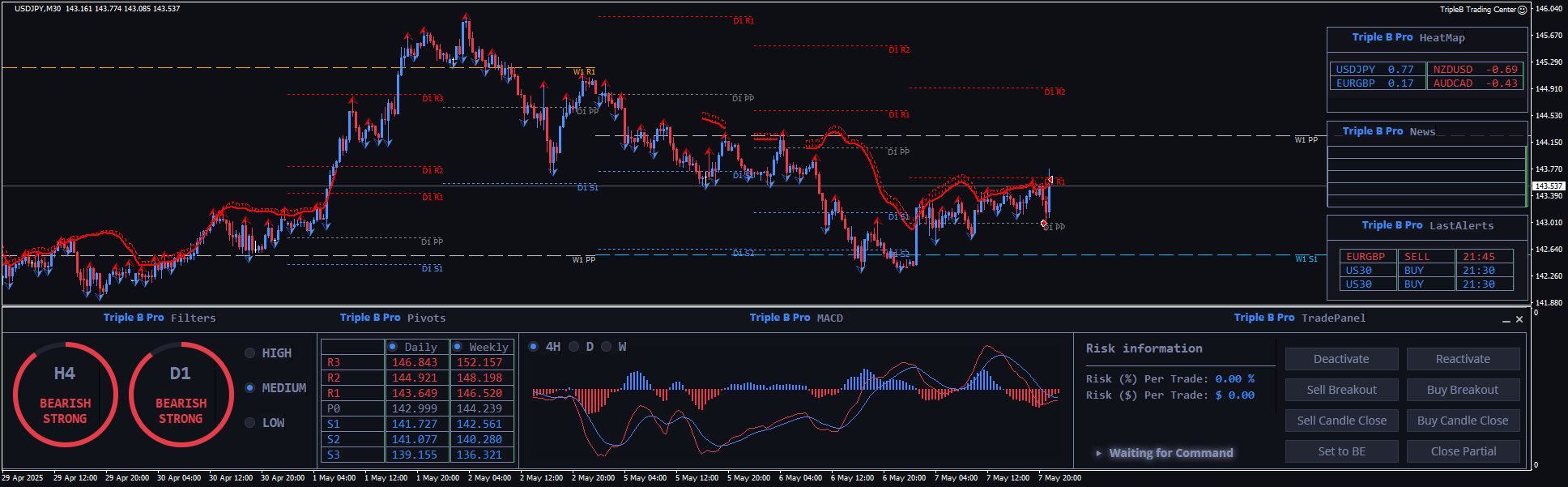The width and height of the screenshot is (1568, 487).
Task: Toggle the Daily pivots radio button
Action: (x=393, y=347)
